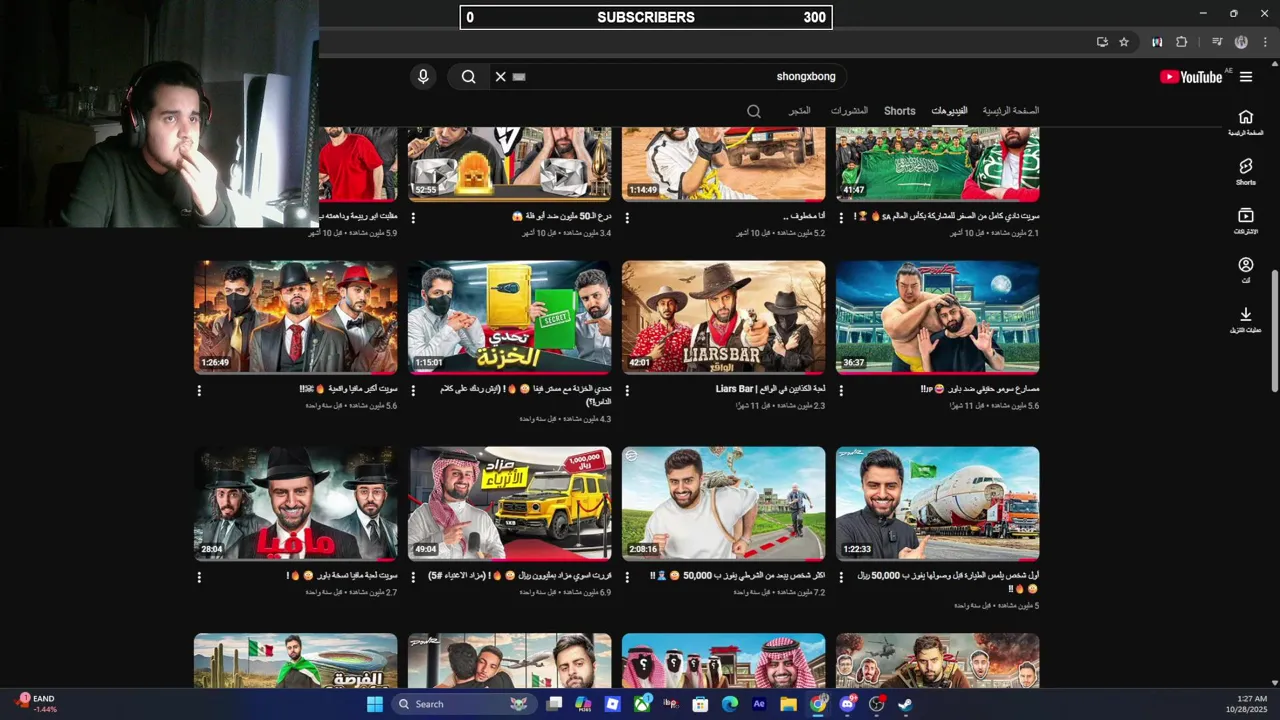Open options menu for 49:04 auction video
1280x720 pixels.
pos(413,577)
